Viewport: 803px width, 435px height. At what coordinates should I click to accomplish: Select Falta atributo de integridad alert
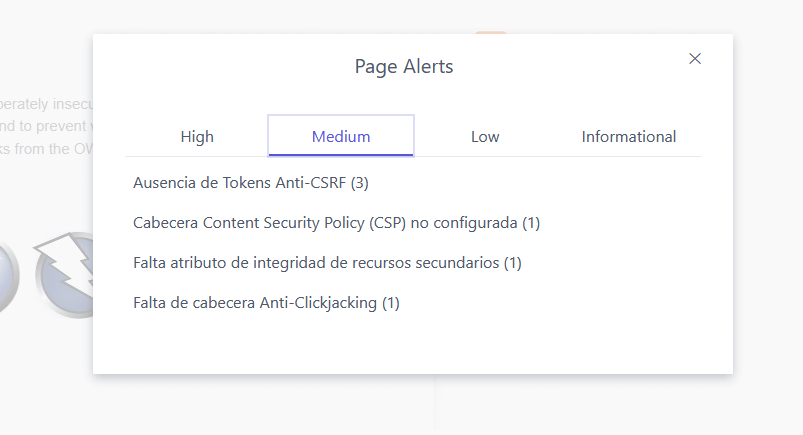point(327,263)
